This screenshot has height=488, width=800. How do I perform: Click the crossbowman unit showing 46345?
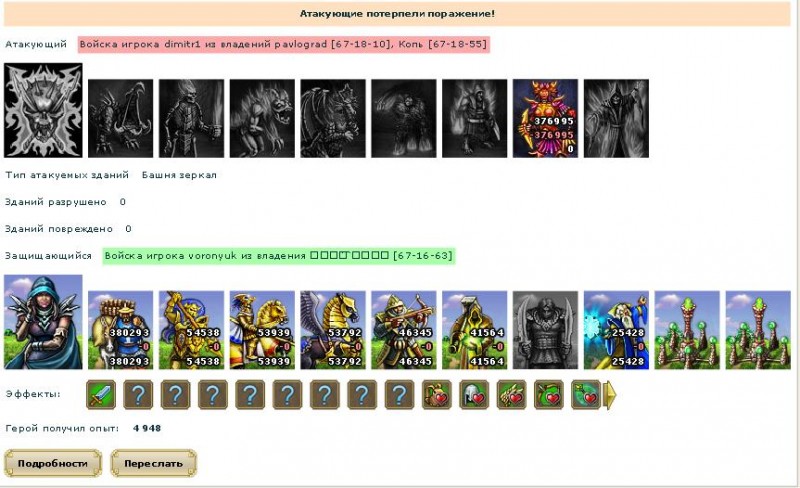point(404,330)
